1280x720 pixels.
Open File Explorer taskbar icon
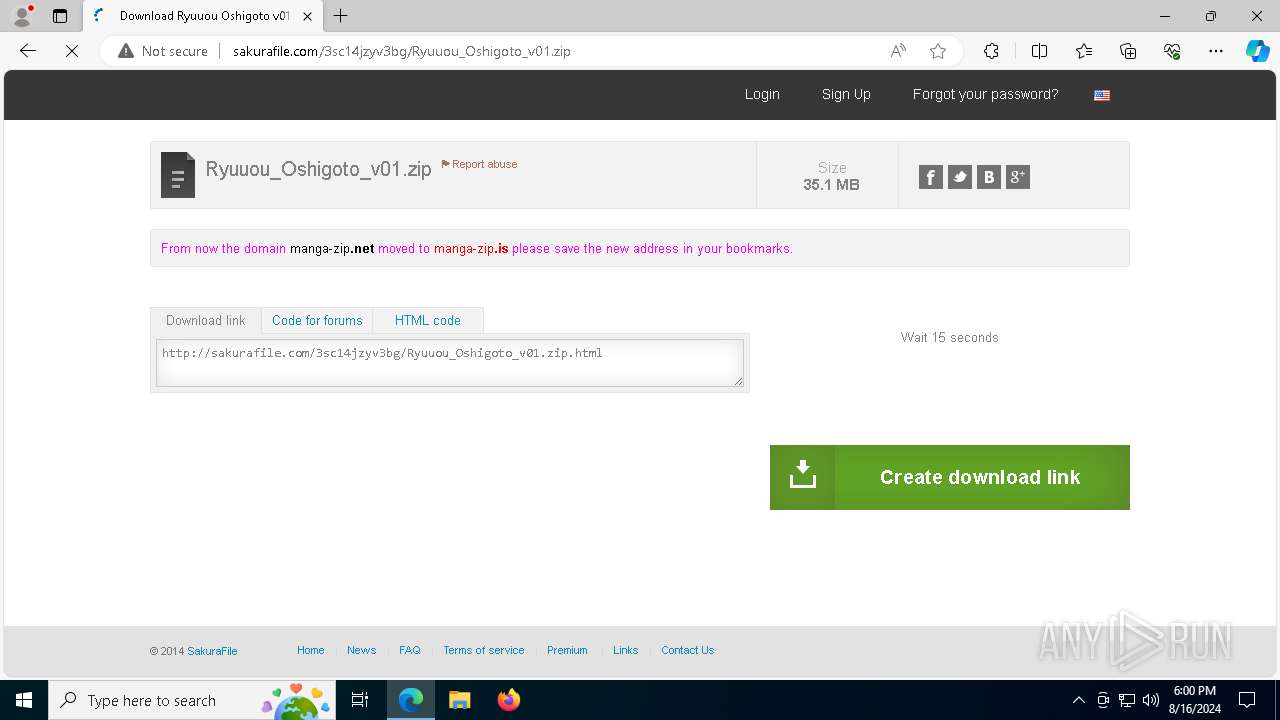pos(459,700)
